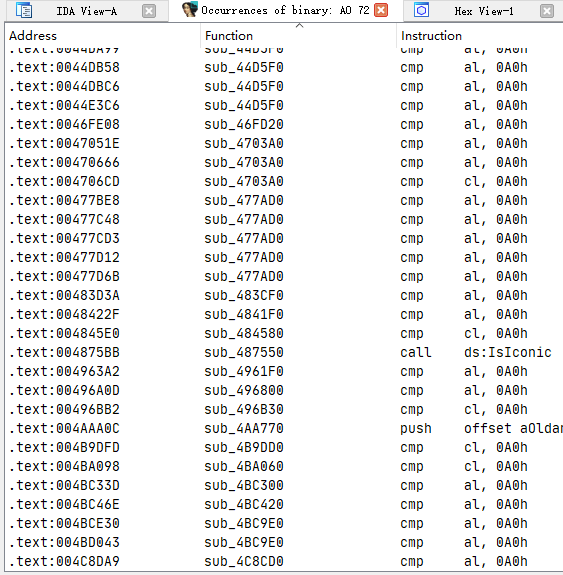
Task: Select row .text:00477C48
Action: click(284, 220)
